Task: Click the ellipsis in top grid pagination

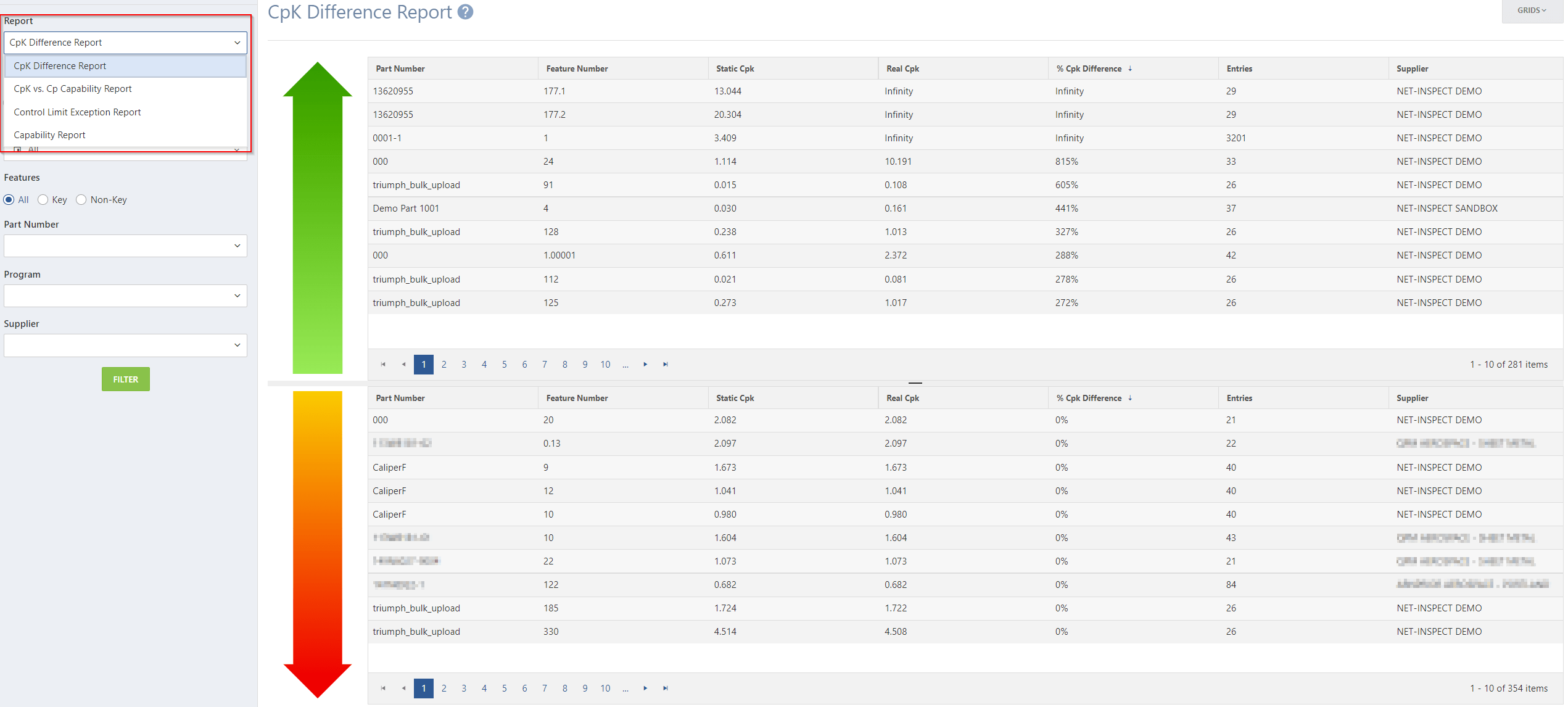Action: point(625,364)
